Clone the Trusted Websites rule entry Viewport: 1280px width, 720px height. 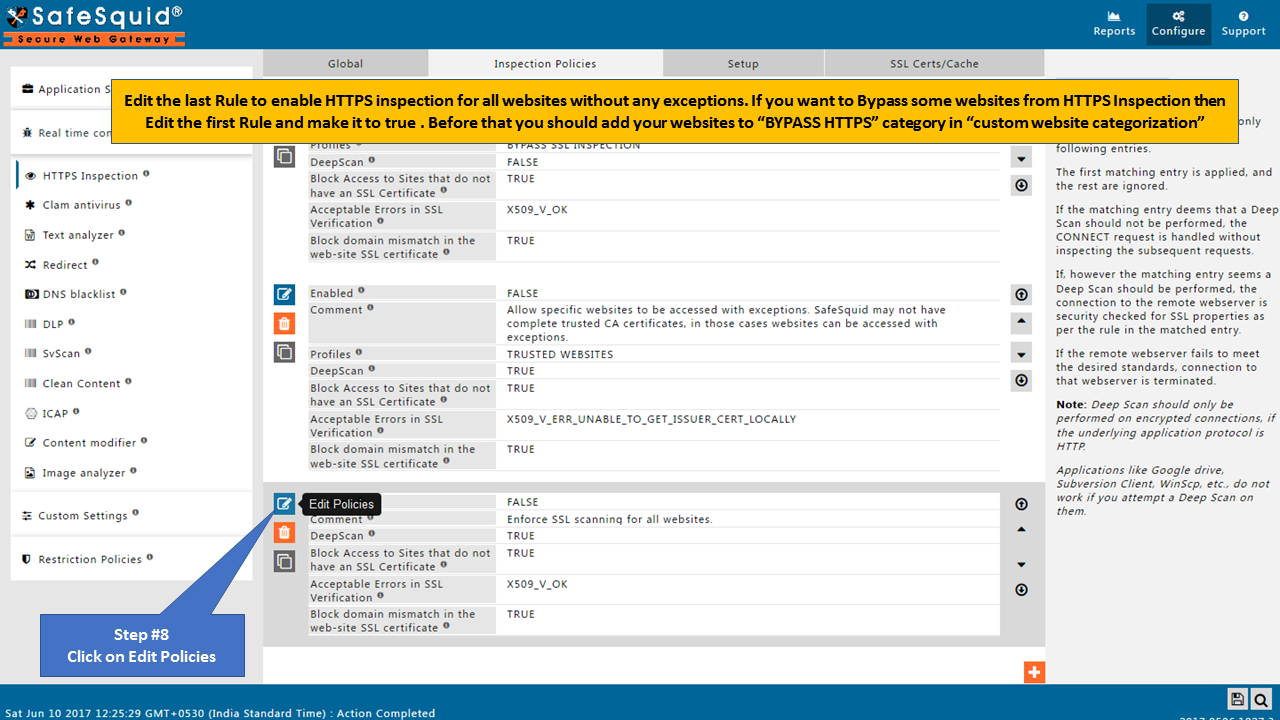coord(284,352)
